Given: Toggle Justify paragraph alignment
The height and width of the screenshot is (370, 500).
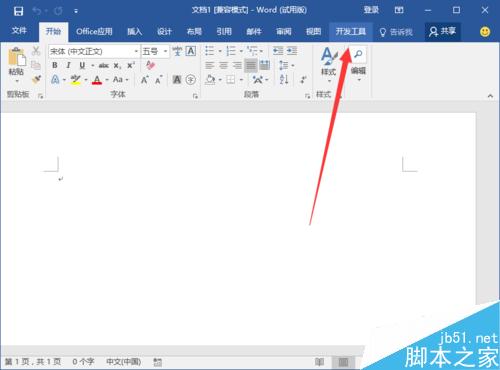Looking at the screenshot, I should 251,65.
